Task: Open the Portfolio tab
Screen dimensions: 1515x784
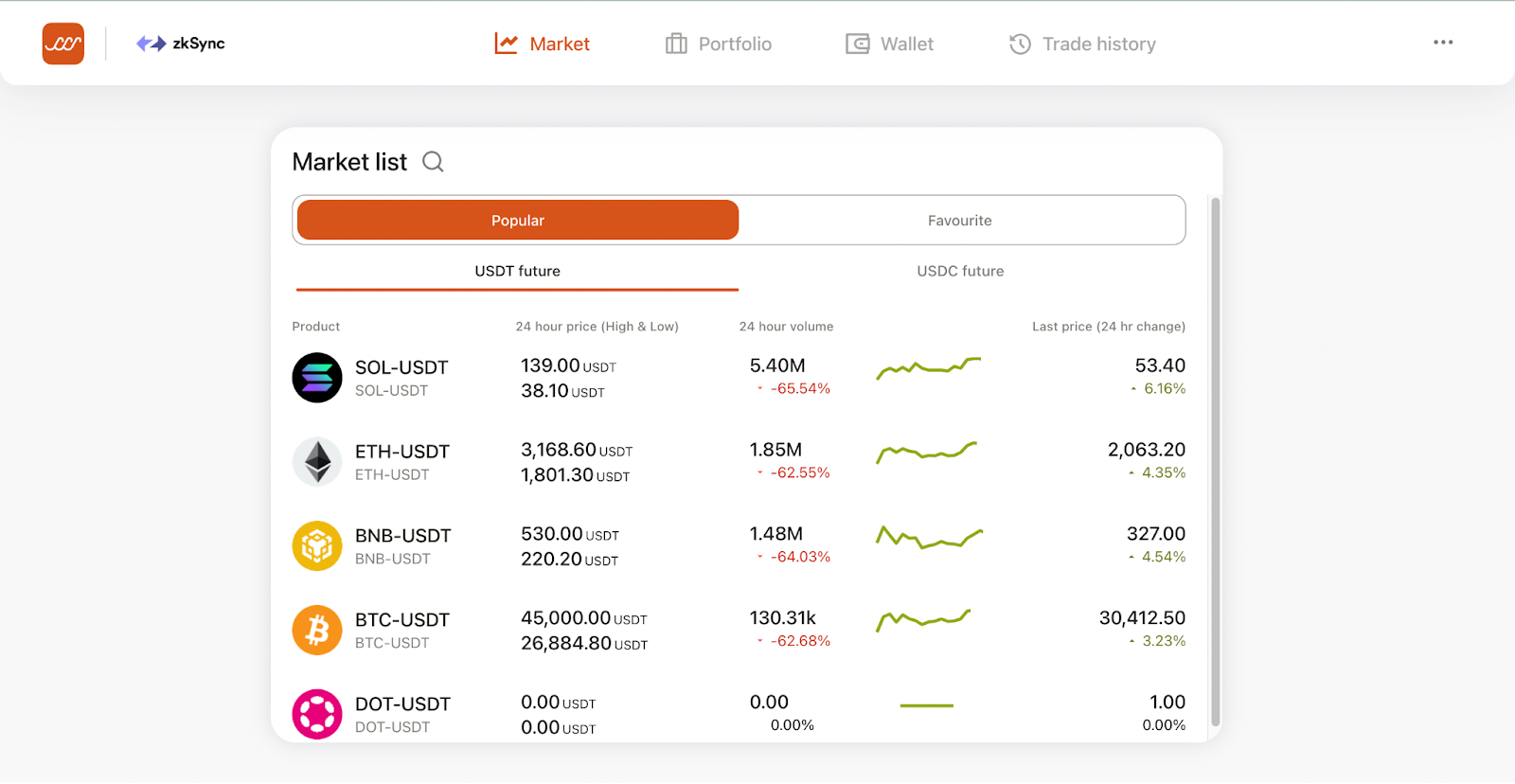Action: [x=718, y=44]
